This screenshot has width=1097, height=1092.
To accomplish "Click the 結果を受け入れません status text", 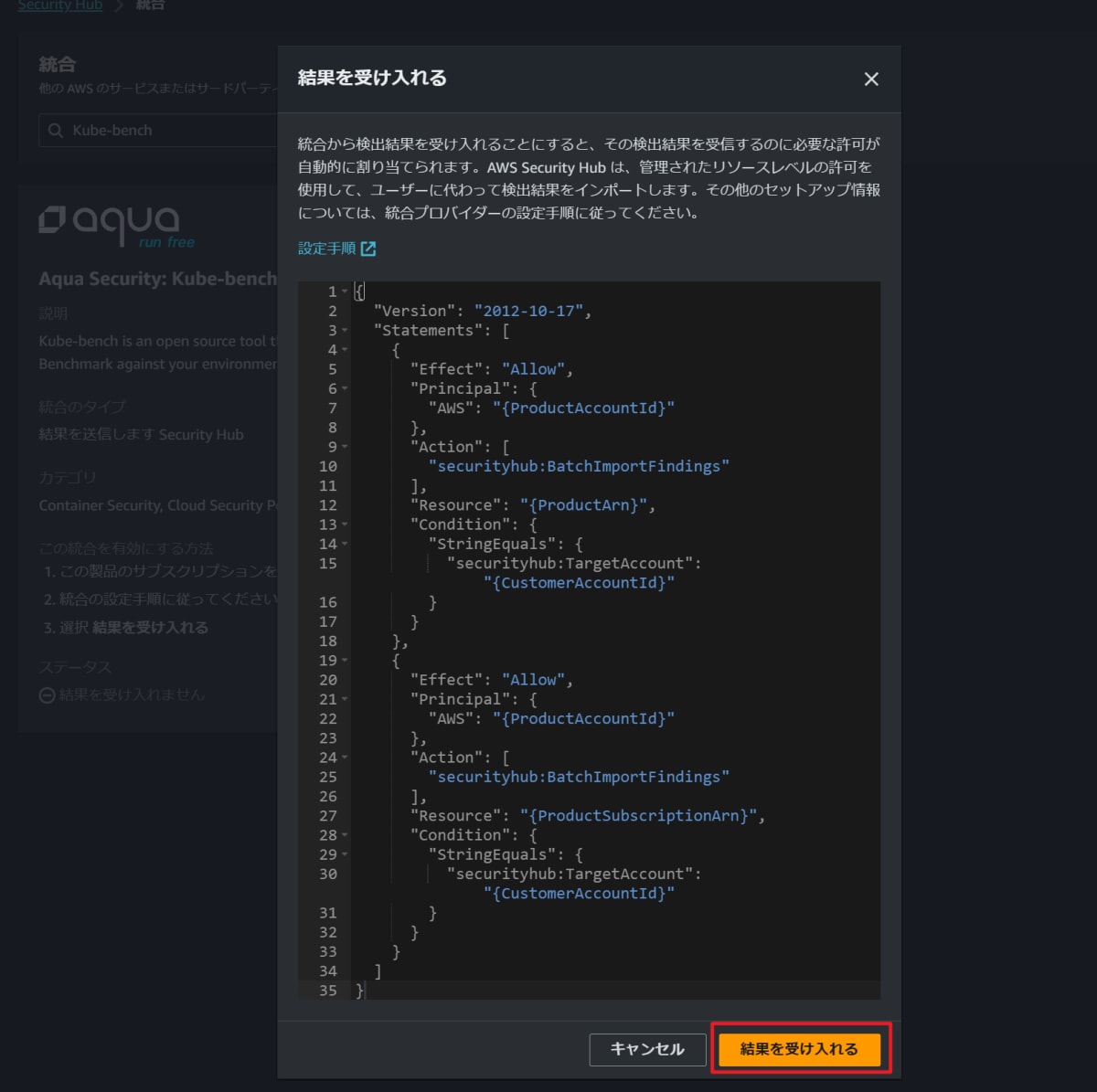I will pos(133,695).
